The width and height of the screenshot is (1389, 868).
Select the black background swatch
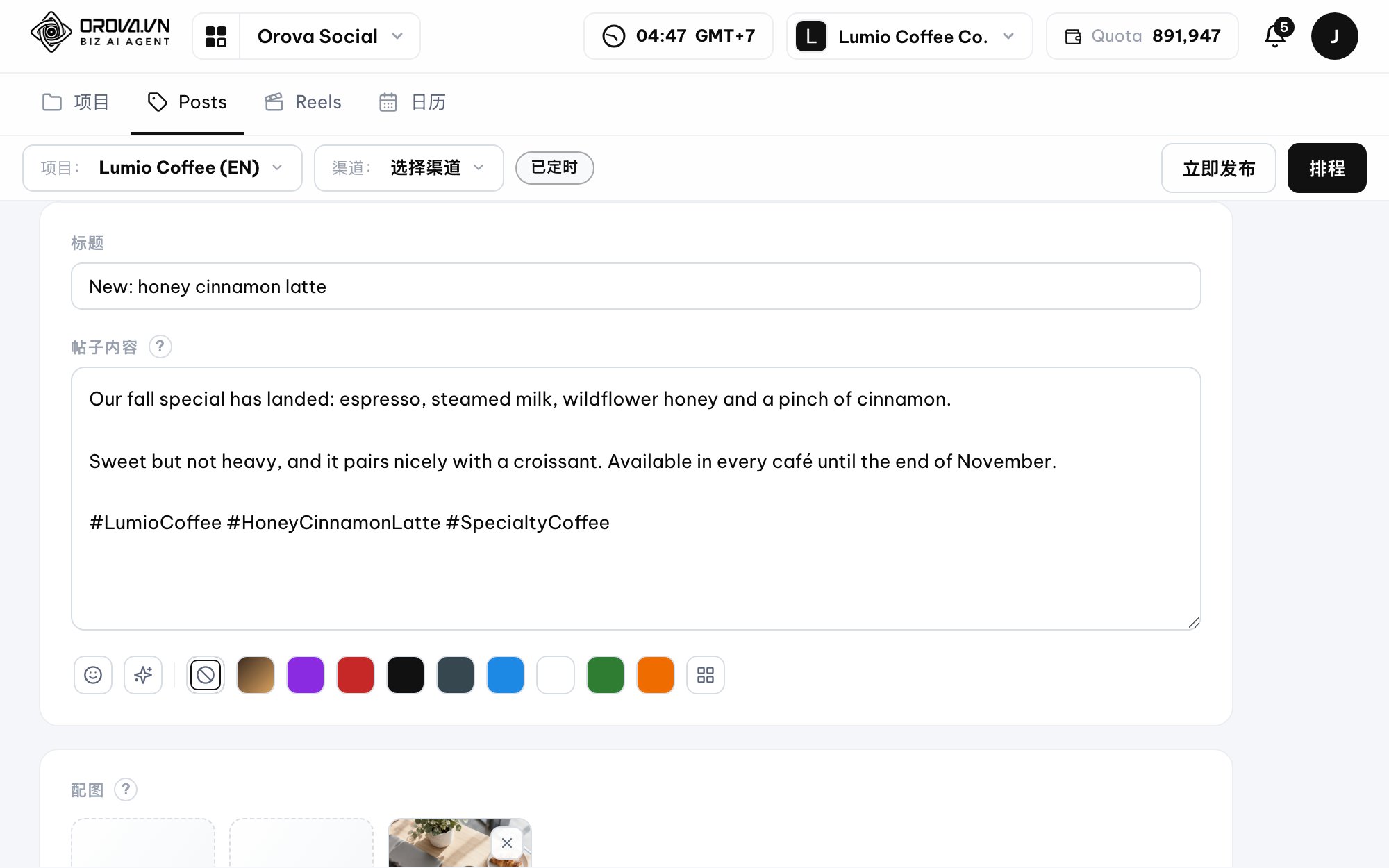click(x=406, y=675)
